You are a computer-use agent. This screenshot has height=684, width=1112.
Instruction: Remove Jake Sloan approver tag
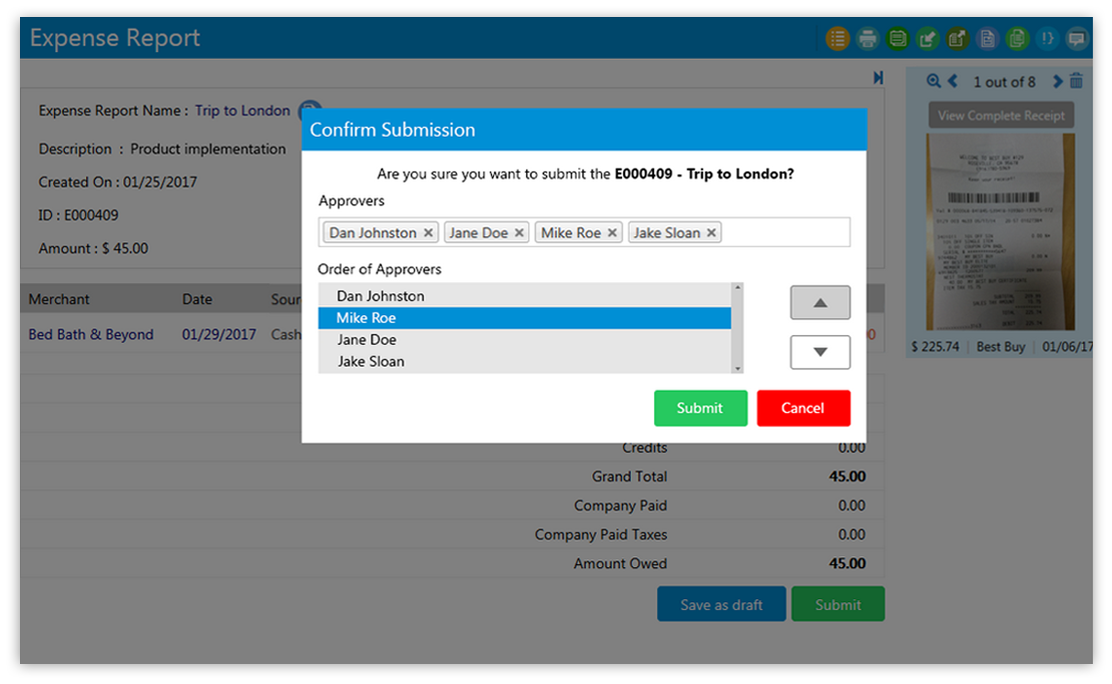click(x=711, y=233)
